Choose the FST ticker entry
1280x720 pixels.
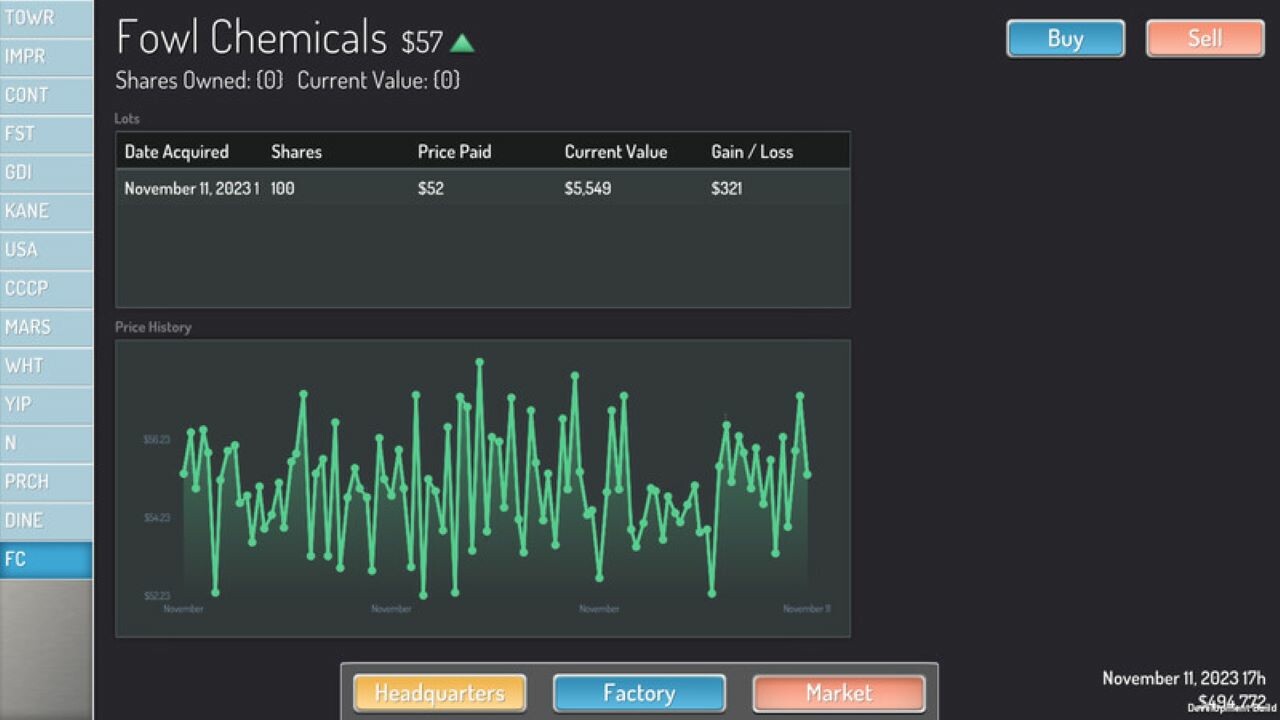(46, 134)
